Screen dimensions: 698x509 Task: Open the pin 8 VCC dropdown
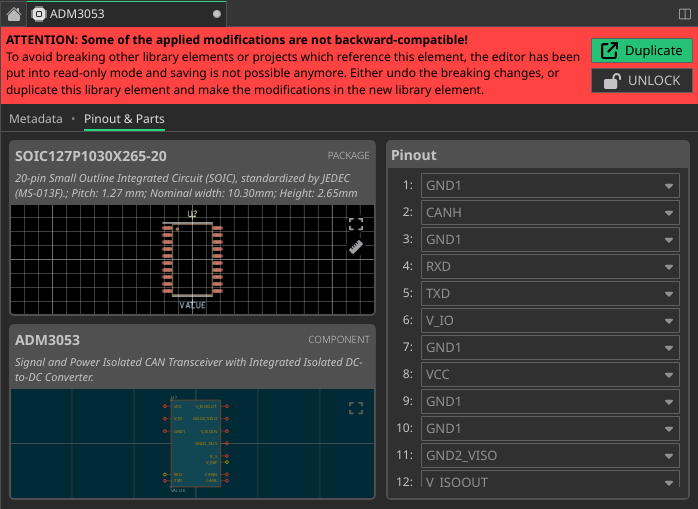click(x=550, y=375)
